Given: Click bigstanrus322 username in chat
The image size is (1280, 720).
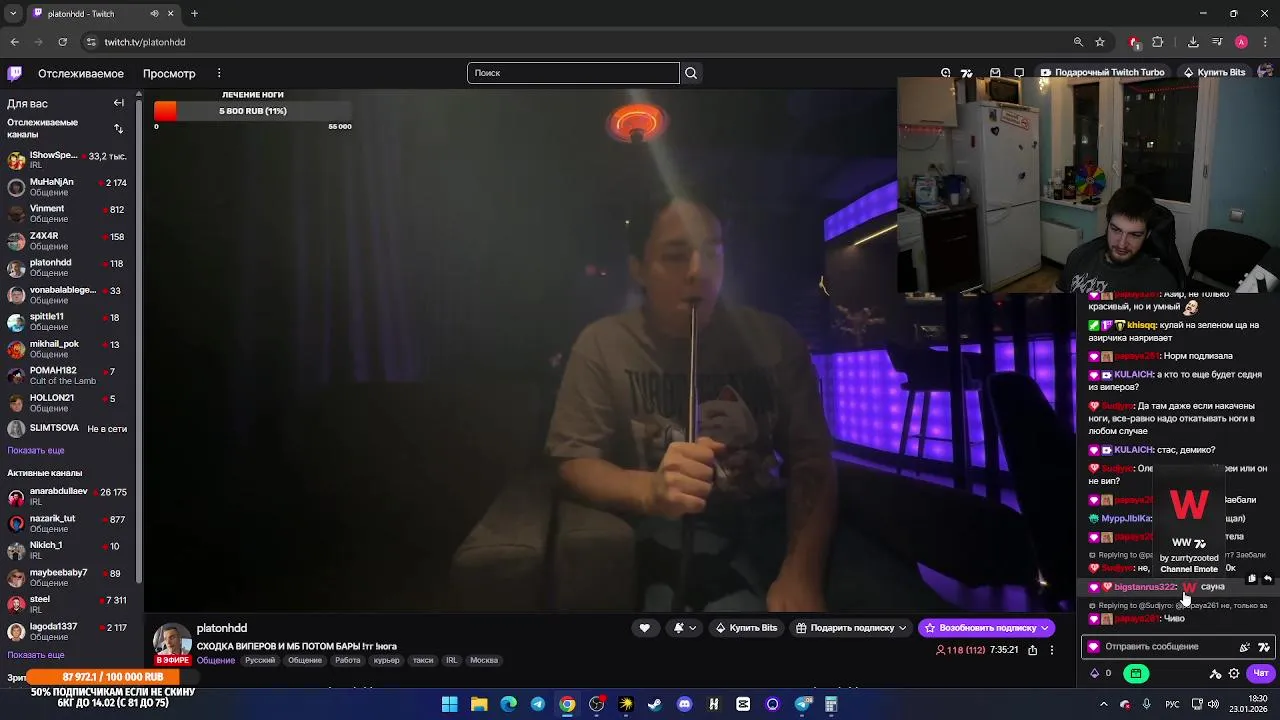Looking at the screenshot, I should pyautogui.click(x=1145, y=587).
